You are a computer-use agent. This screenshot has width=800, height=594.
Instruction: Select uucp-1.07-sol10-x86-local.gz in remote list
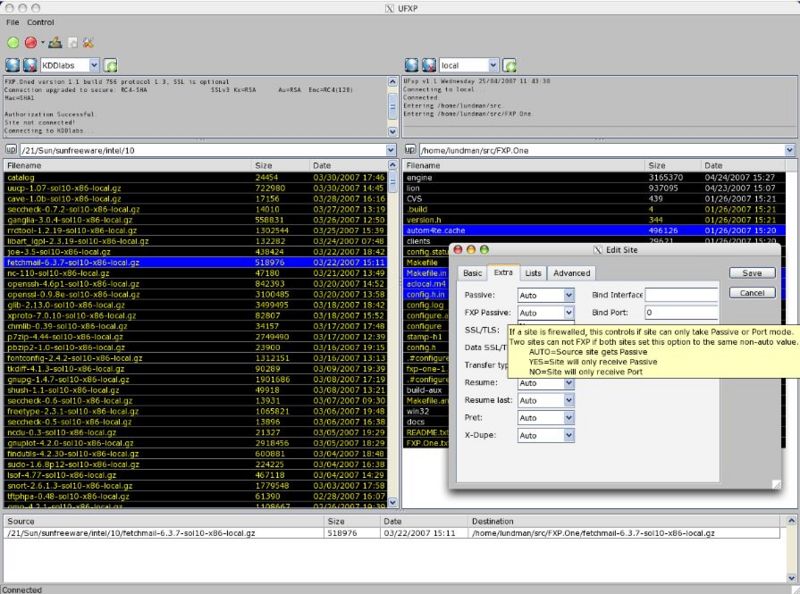[195, 188]
